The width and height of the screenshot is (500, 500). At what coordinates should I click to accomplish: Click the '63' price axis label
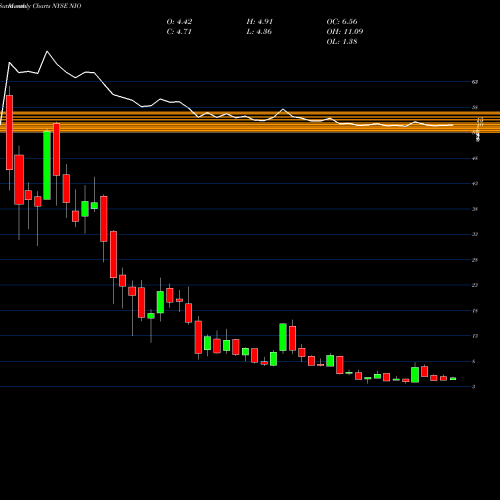(475, 82)
